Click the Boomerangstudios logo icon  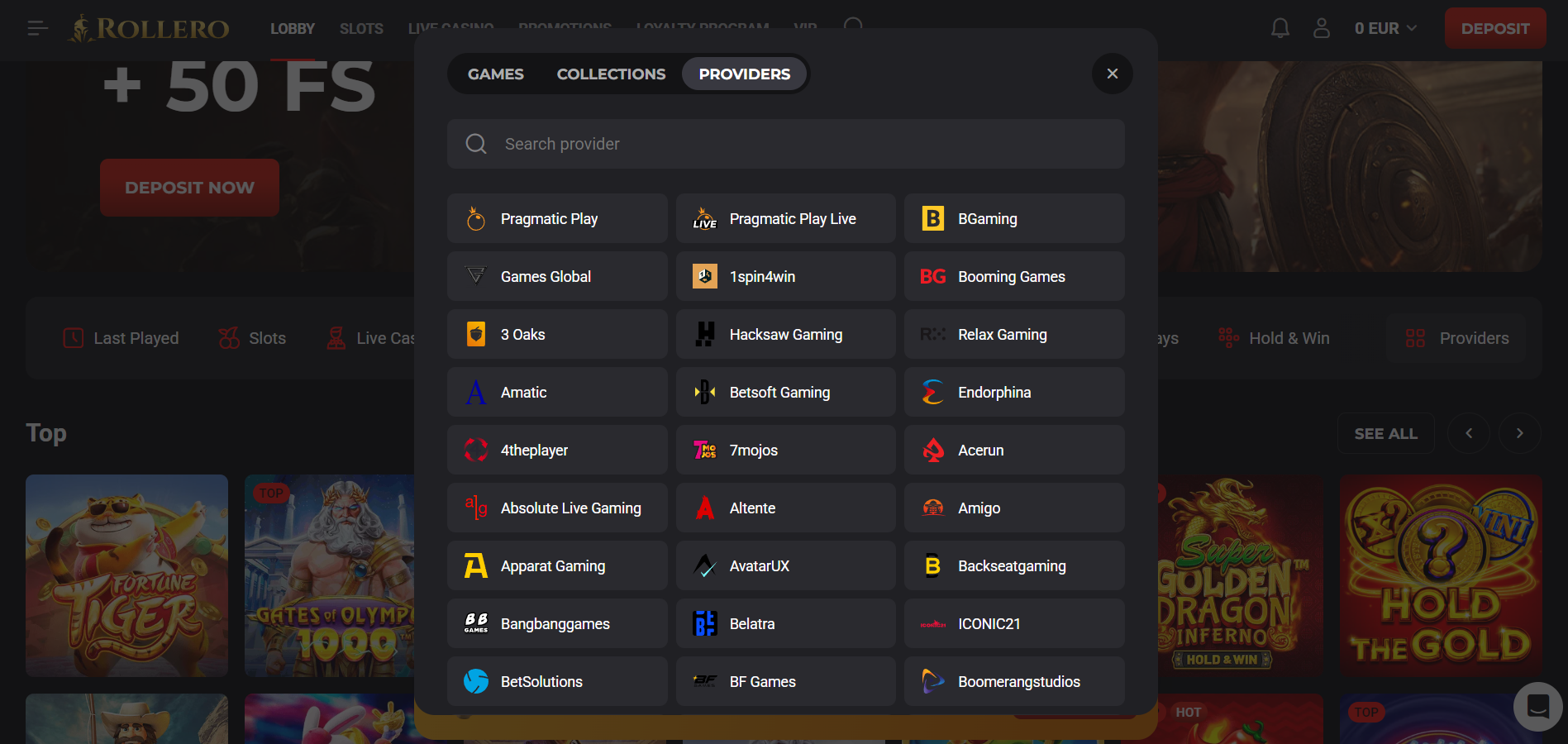[x=933, y=681]
